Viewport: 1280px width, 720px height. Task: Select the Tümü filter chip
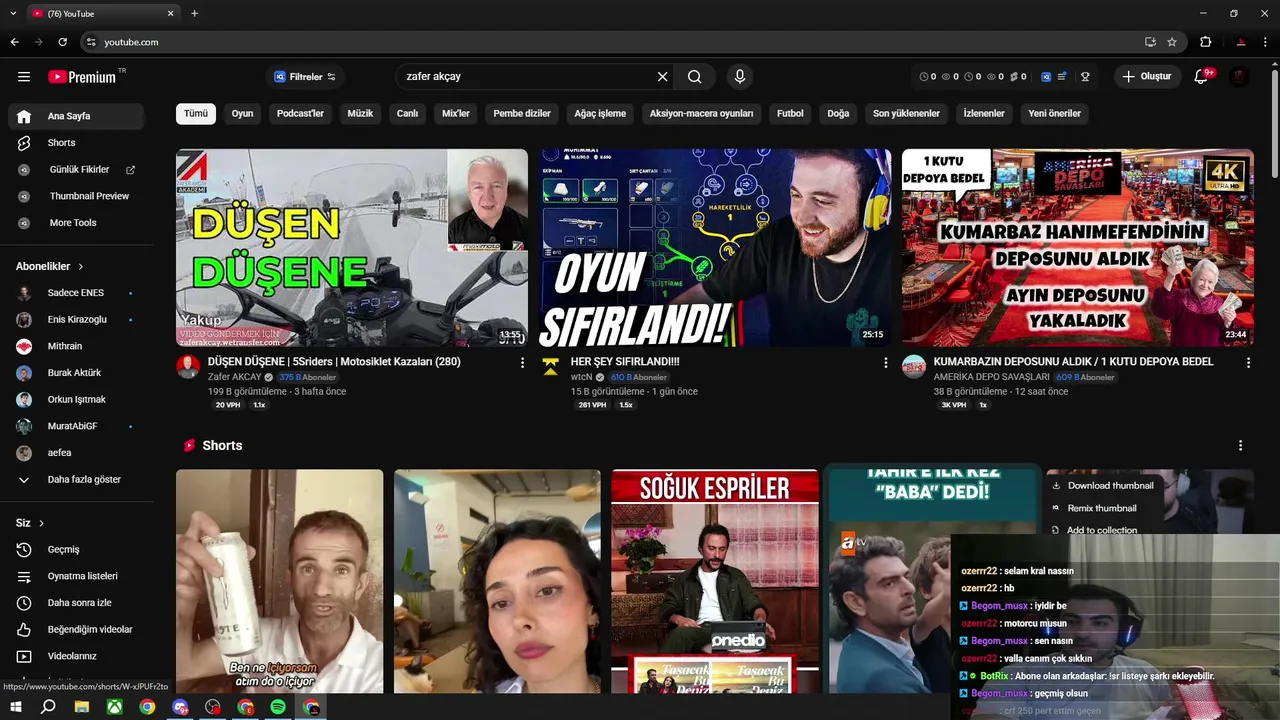click(x=196, y=114)
